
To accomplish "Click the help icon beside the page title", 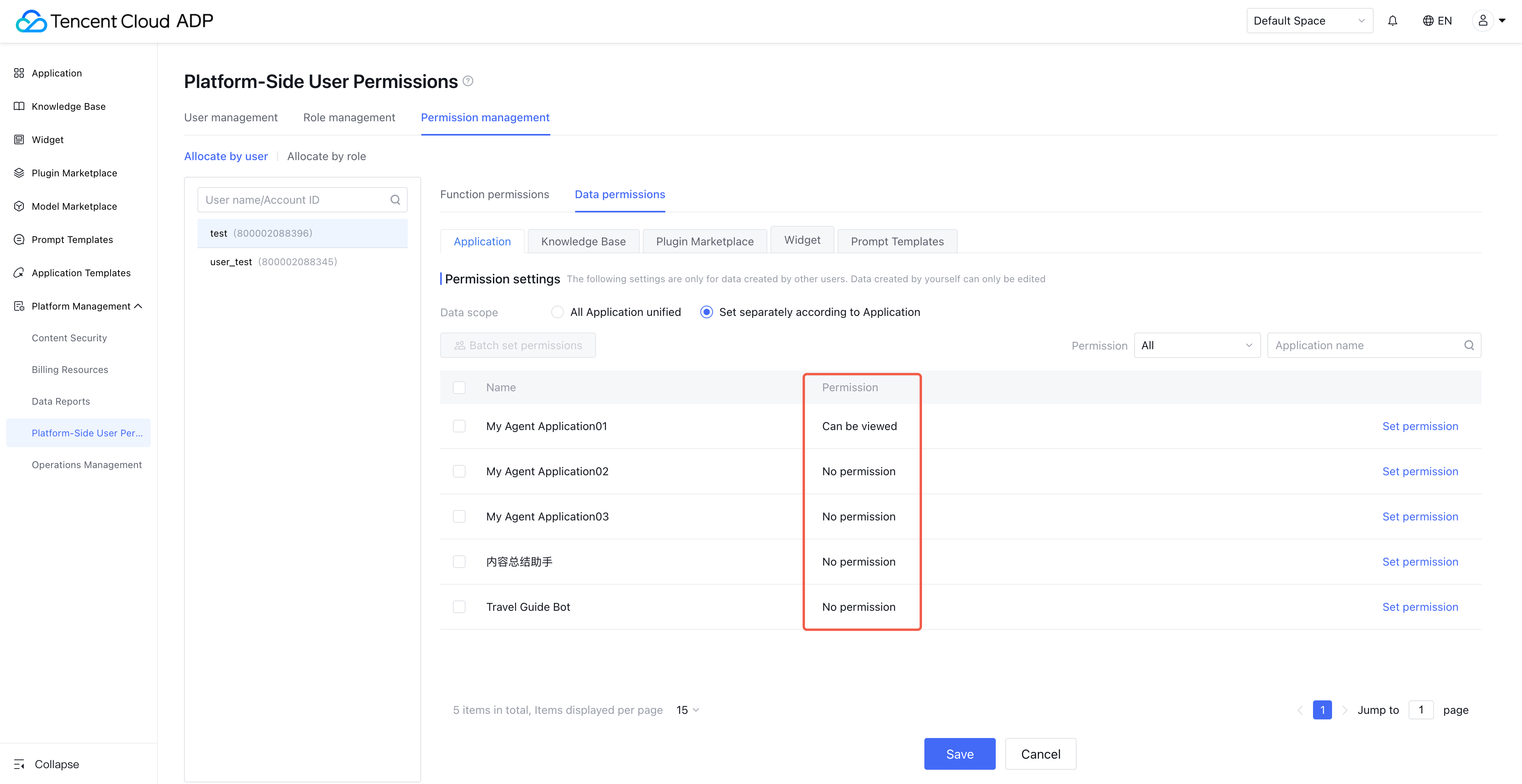I will tap(468, 81).
